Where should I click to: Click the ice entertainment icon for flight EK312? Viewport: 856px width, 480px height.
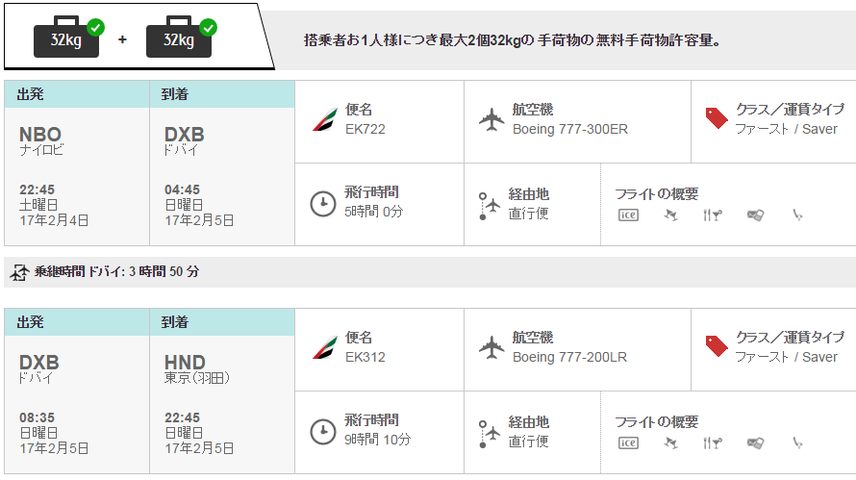coord(628,443)
